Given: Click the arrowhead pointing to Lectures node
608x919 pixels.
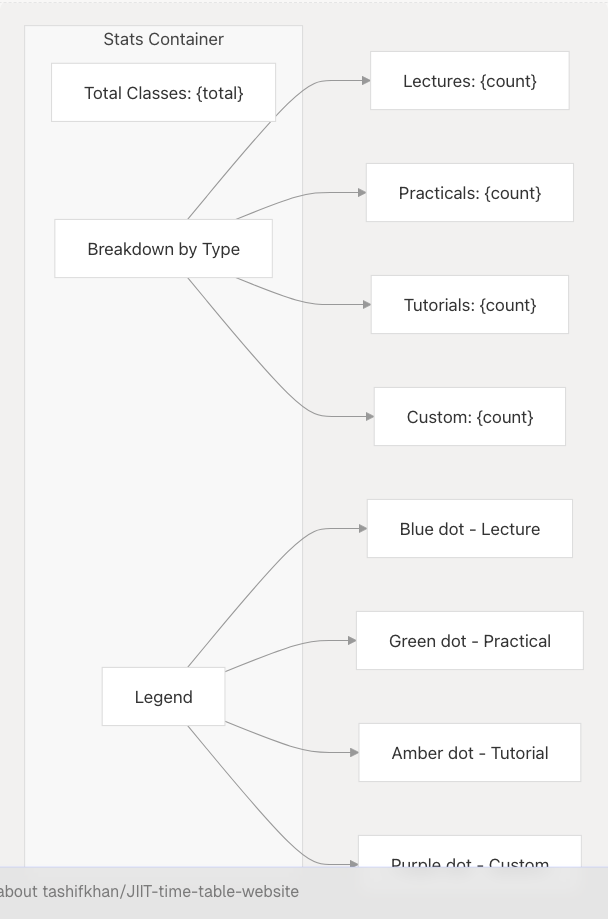Looking at the screenshot, I should pyautogui.click(x=364, y=81).
